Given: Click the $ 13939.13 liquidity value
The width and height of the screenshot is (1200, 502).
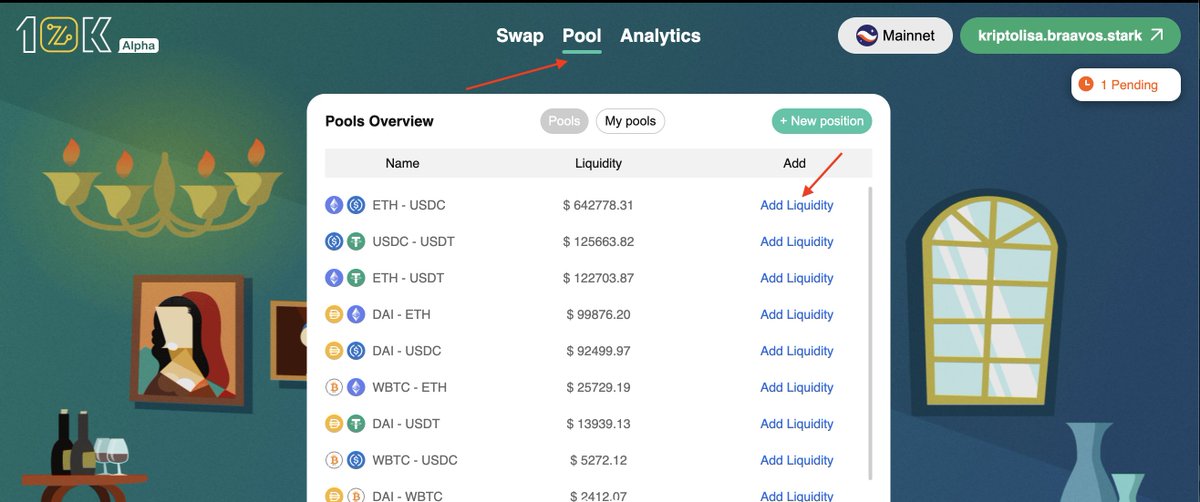Looking at the screenshot, I should (598, 424).
